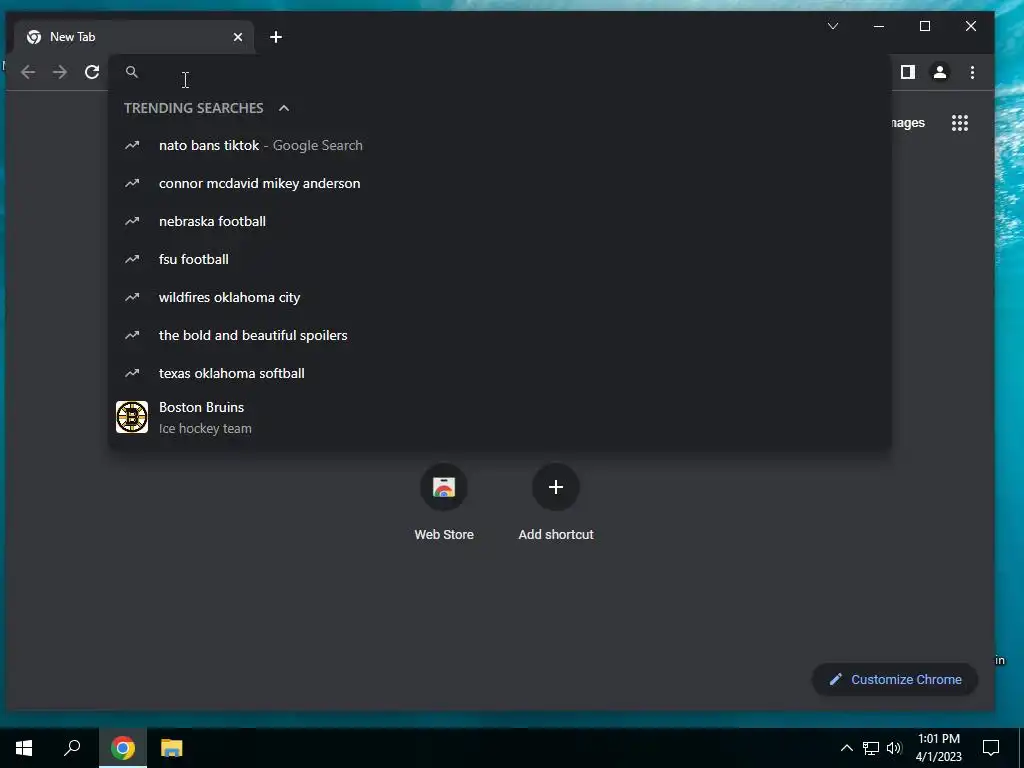Image resolution: width=1024 pixels, height=768 pixels.
Task: Choose 'nebraska football' suggestion
Action: (500, 221)
